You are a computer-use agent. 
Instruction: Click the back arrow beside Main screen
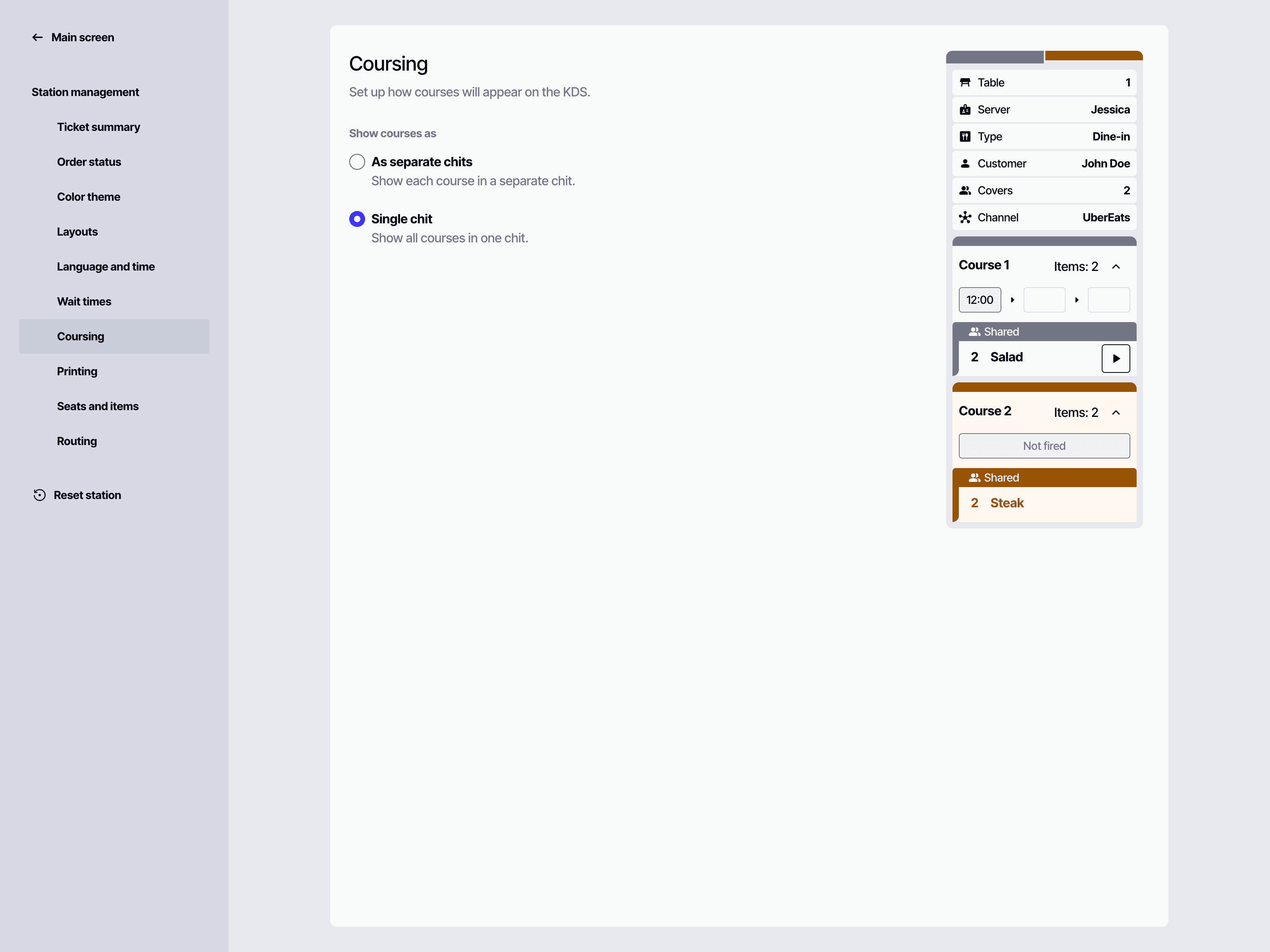(x=37, y=37)
